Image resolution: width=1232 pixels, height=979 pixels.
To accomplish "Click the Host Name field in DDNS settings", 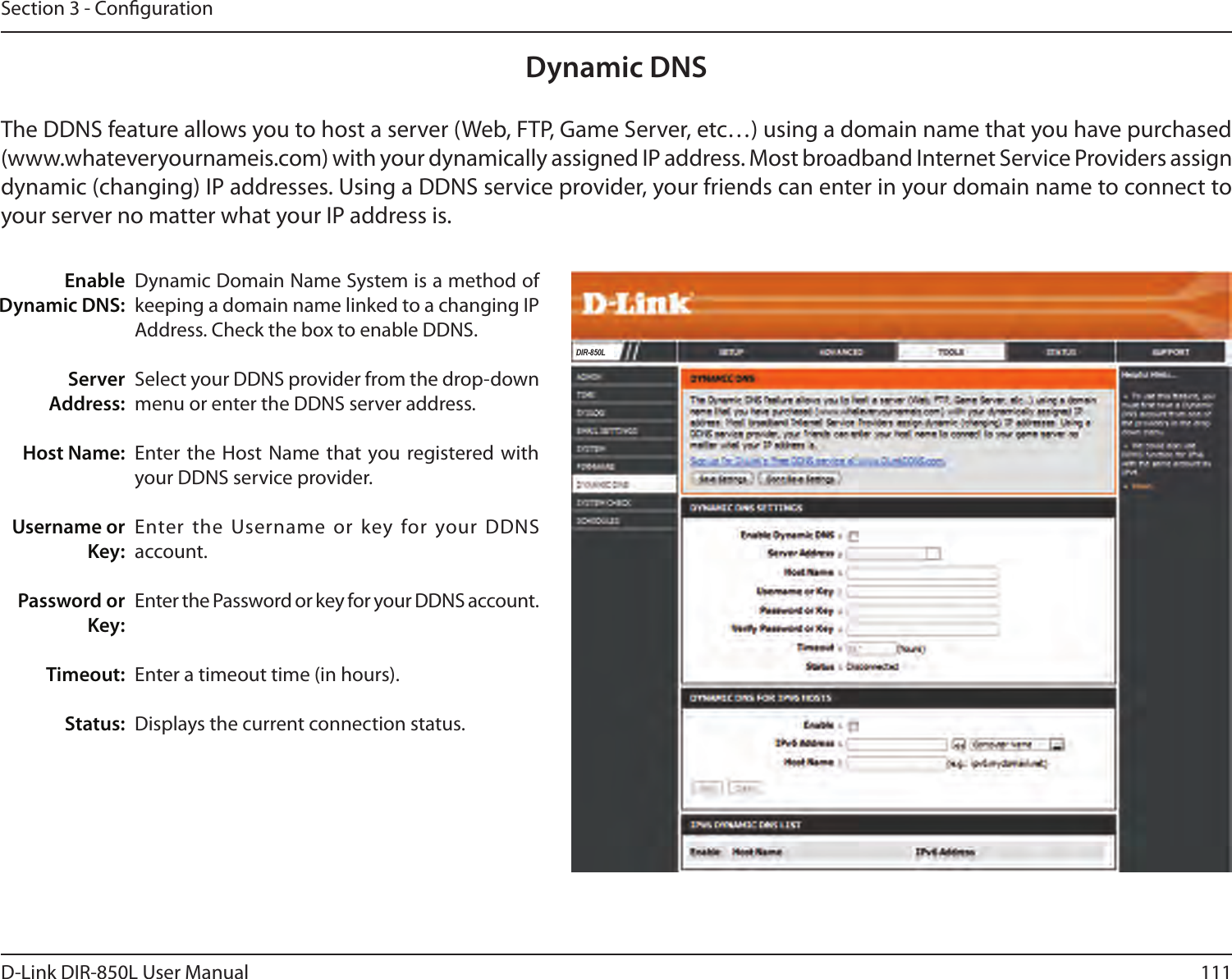I will pyautogui.click(x=923, y=573).
